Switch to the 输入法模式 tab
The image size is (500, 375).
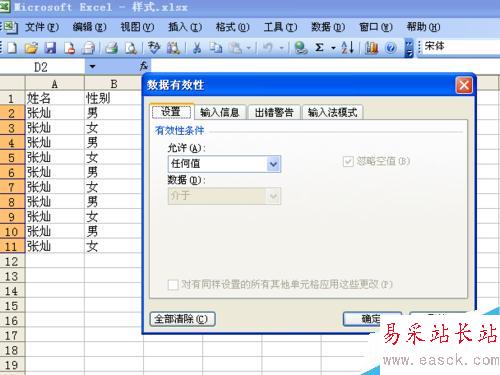click(333, 112)
